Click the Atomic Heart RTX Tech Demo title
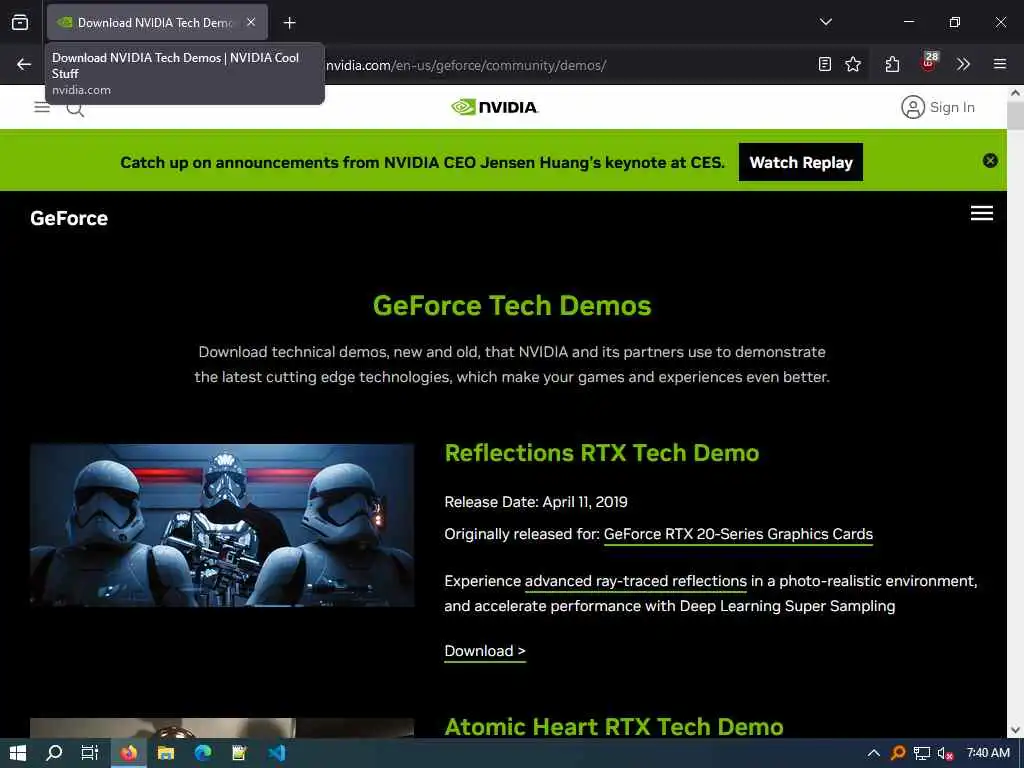 (613, 727)
